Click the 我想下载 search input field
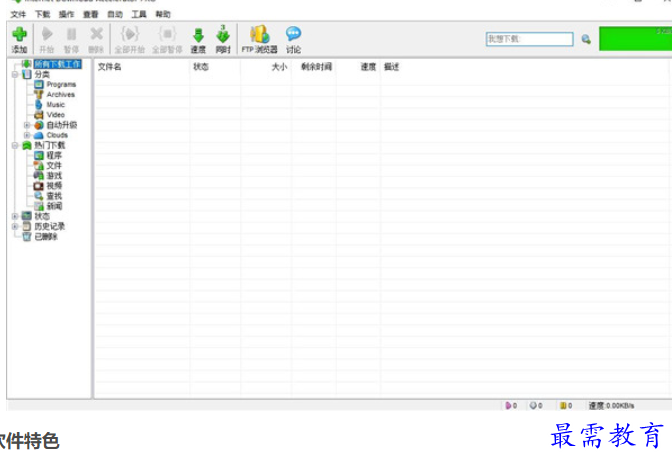The image size is (672, 467). point(530,39)
